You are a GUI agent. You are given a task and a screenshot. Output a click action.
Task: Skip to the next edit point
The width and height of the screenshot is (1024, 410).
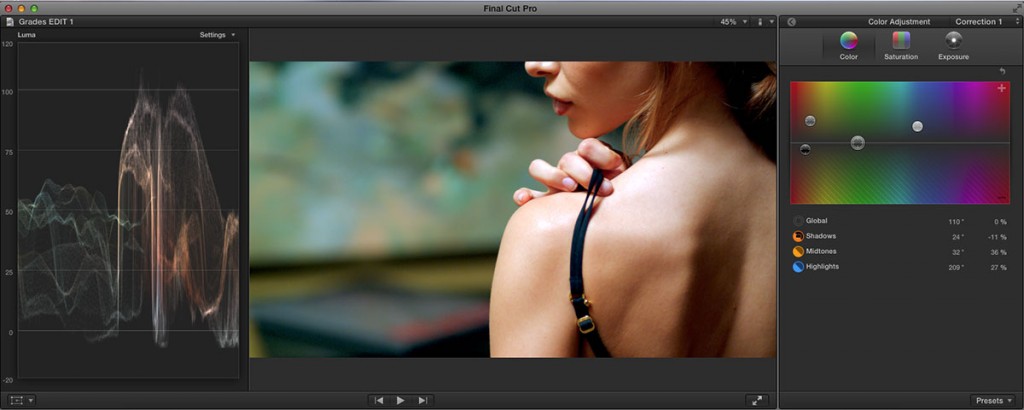point(423,400)
